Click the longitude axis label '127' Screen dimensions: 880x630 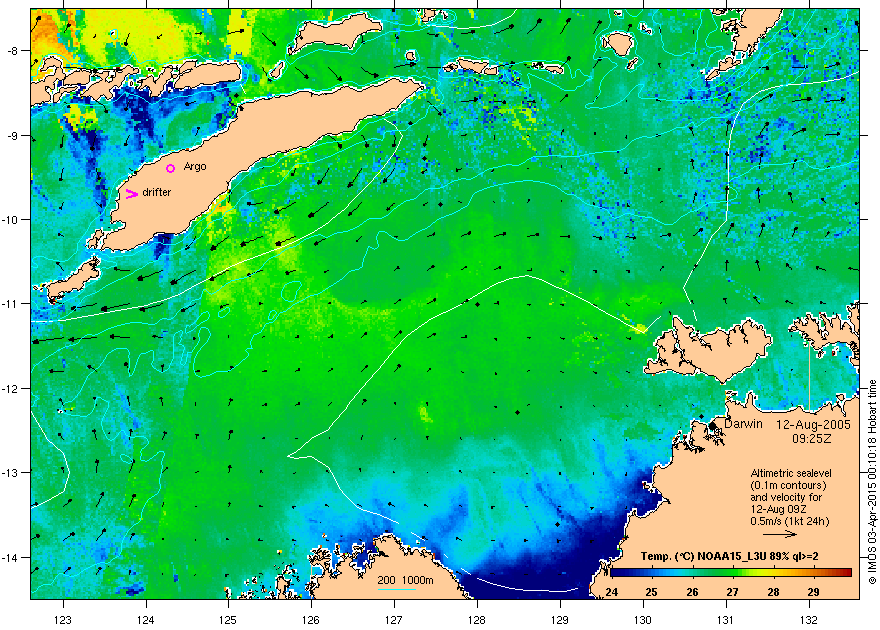394,620
